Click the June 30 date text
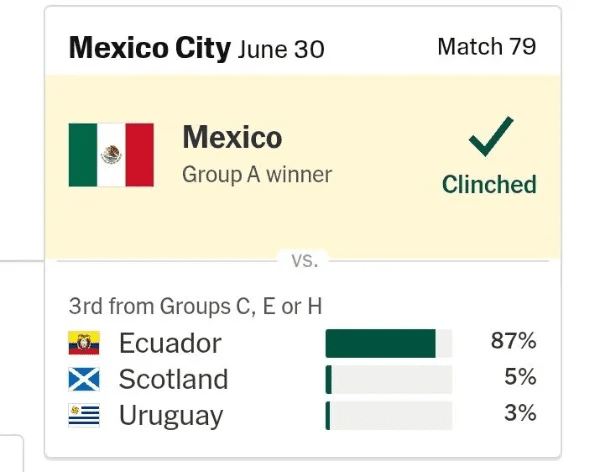Viewport: 600px width, 472px height. (x=281, y=49)
